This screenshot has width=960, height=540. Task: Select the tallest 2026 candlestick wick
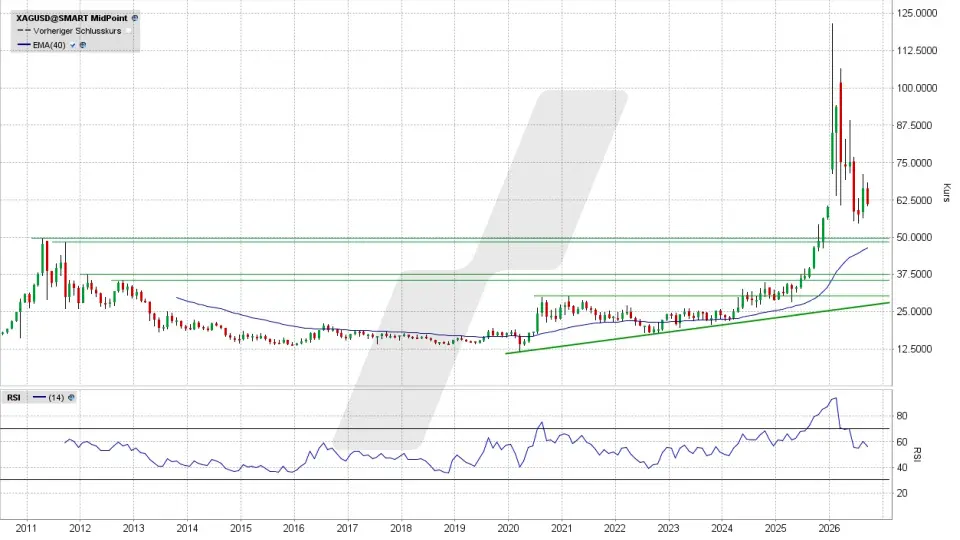click(832, 98)
